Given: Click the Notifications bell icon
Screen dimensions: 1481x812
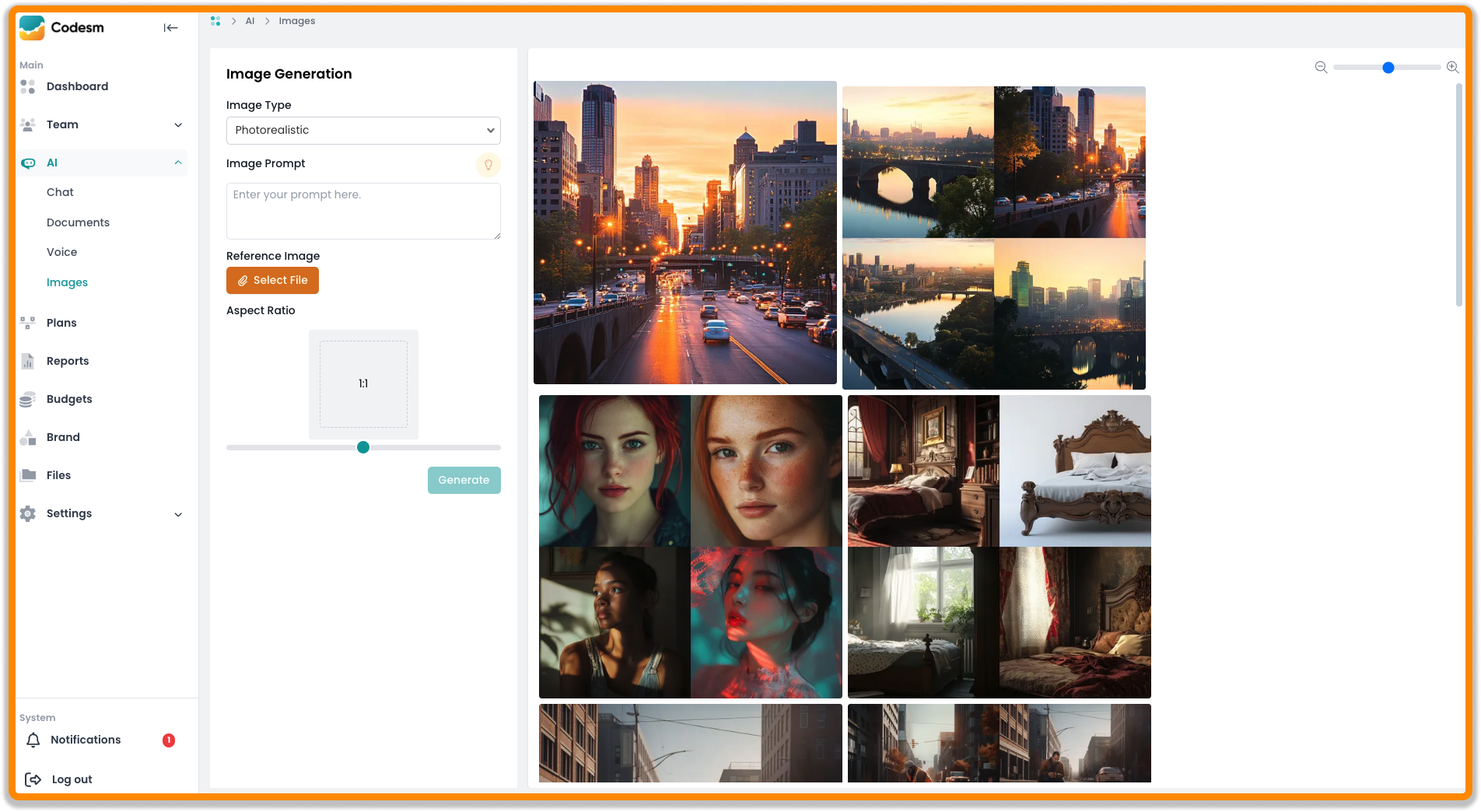Looking at the screenshot, I should pos(33,740).
